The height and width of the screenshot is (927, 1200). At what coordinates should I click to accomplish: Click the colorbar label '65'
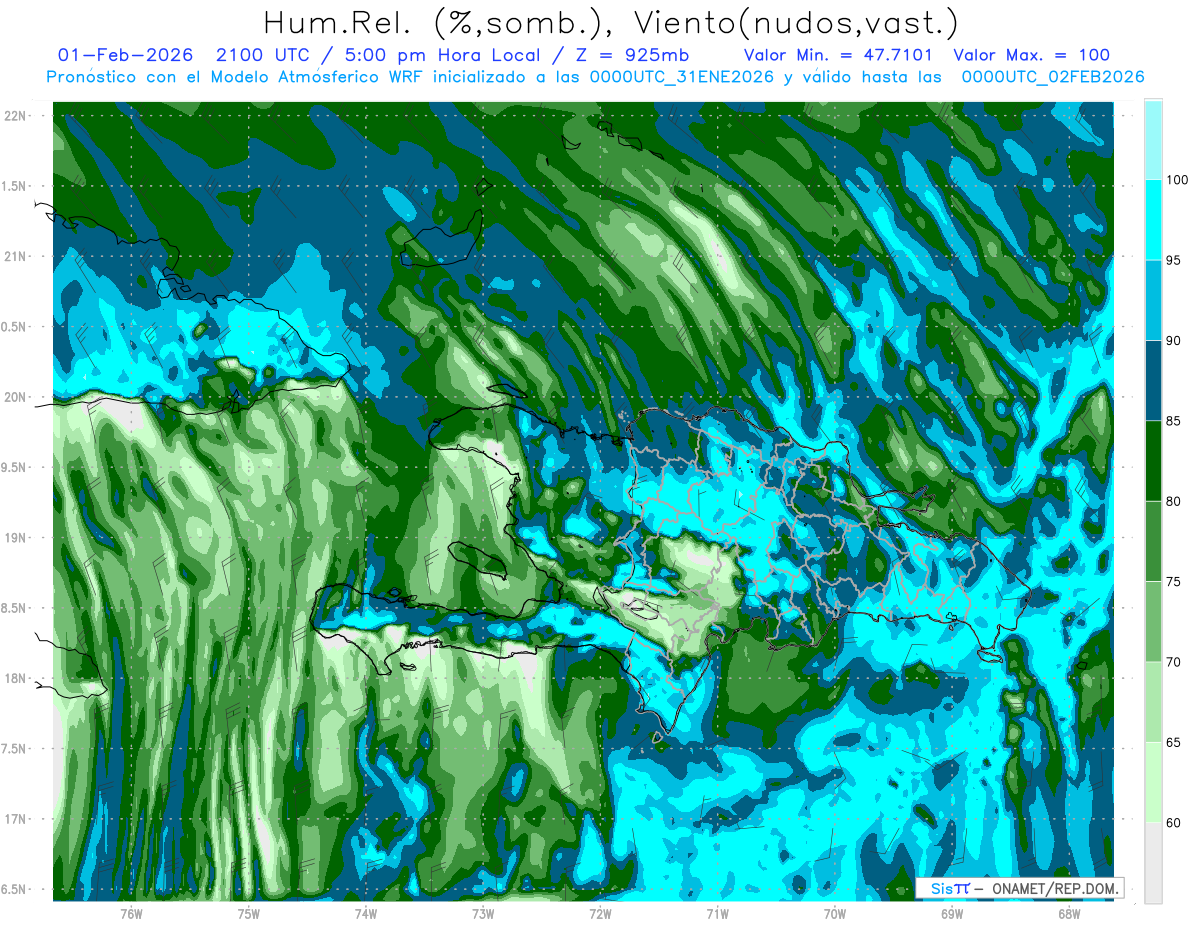1176,742
